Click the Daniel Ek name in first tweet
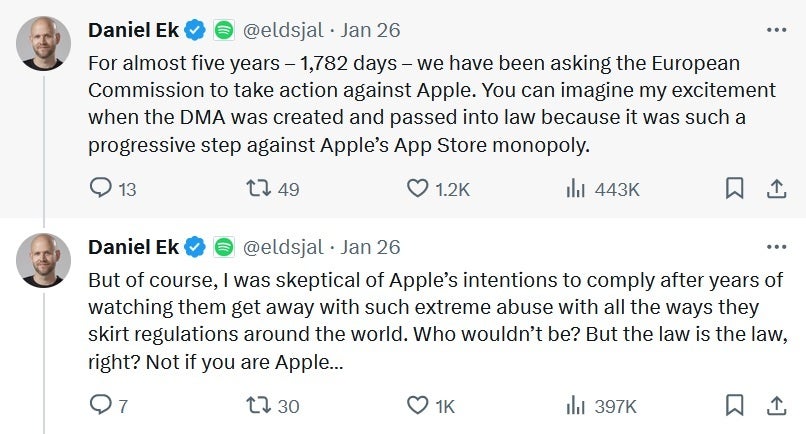The height and width of the screenshot is (434, 806). 133,30
